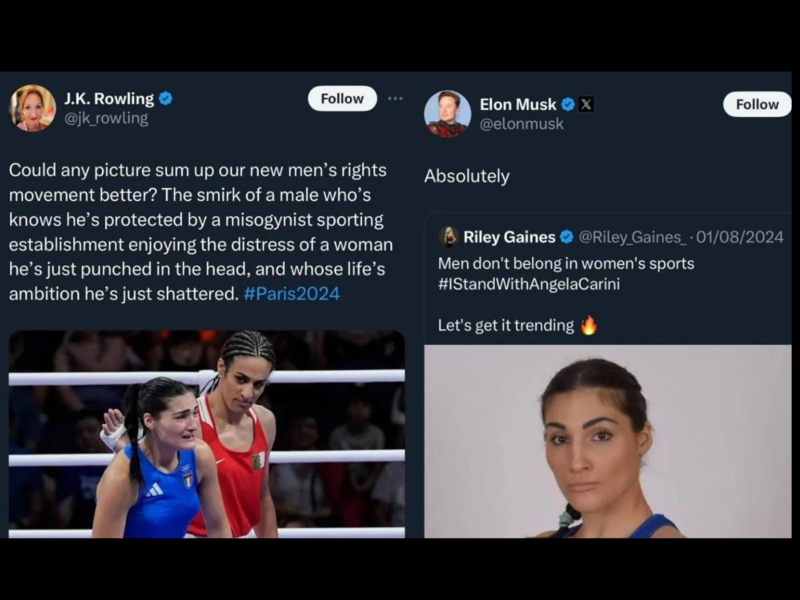Click J.K. Rowling's profile avatar
Screen dimensions: 800x600
click(33, 108)
